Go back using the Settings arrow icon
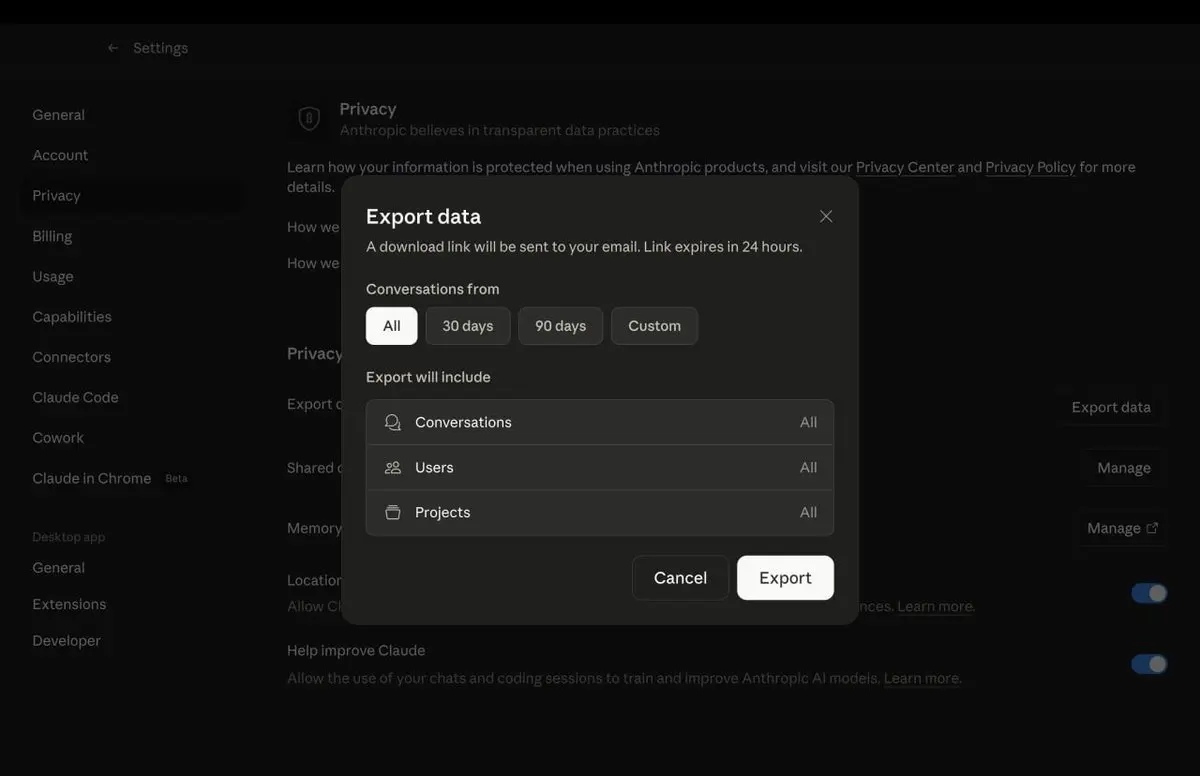The image size is (1200, 776). 113,48
